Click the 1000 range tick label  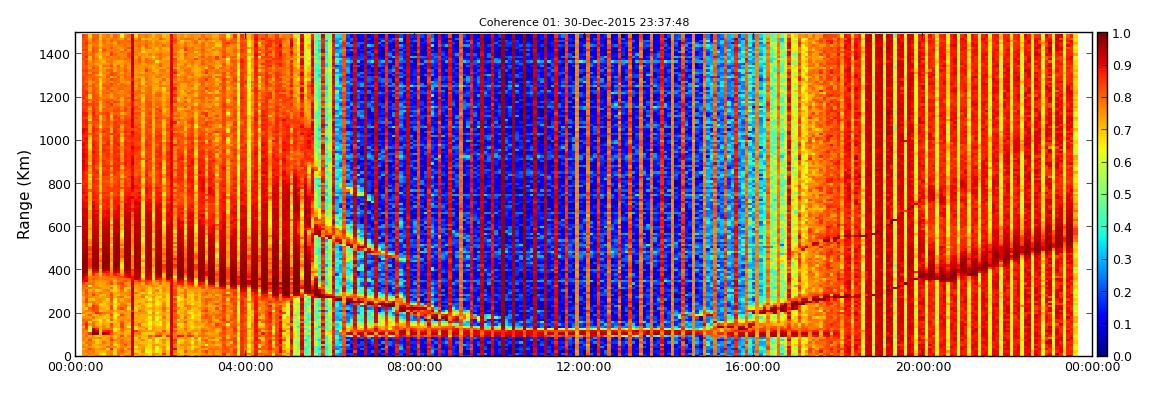click(x=55, y=141)
